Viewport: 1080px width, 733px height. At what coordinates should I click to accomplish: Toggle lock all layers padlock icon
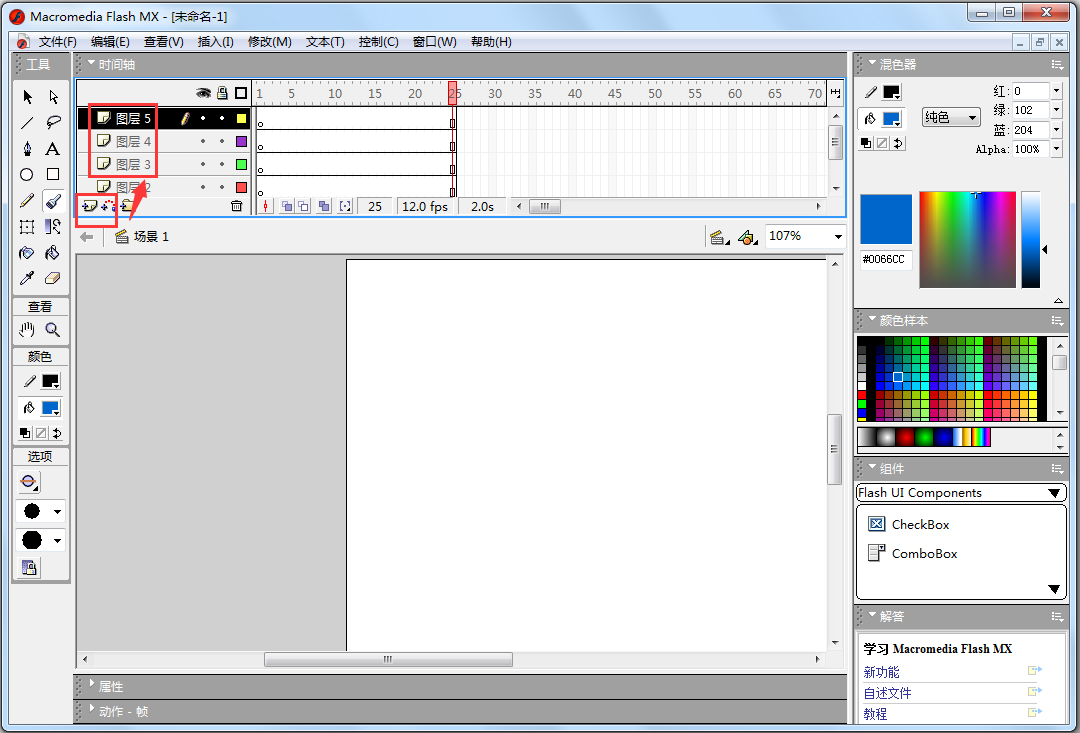click(222, 93)
